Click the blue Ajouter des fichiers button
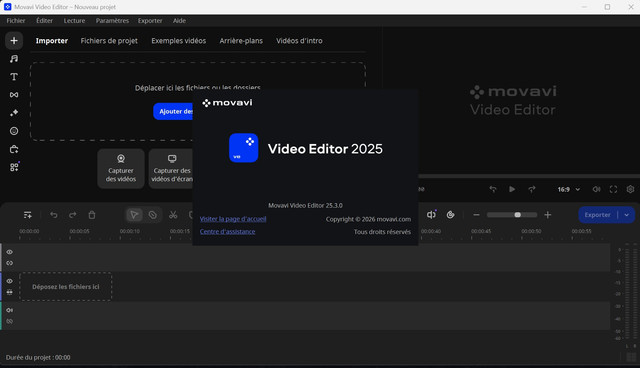The width and height of the screenshot is (640, 368). [x=173, y=111]
